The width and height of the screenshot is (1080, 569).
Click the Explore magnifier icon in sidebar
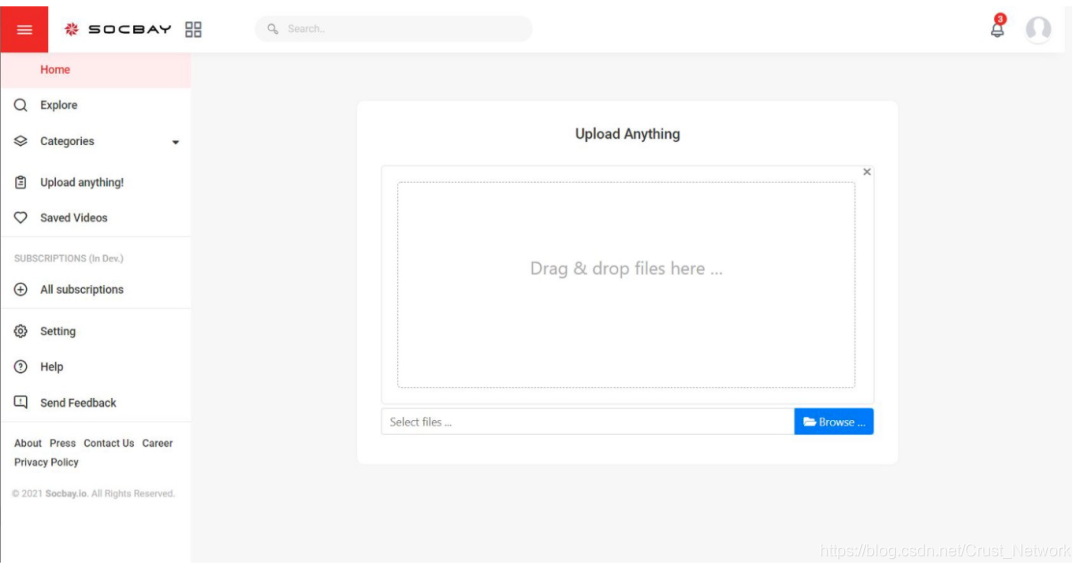pos(21,105)
